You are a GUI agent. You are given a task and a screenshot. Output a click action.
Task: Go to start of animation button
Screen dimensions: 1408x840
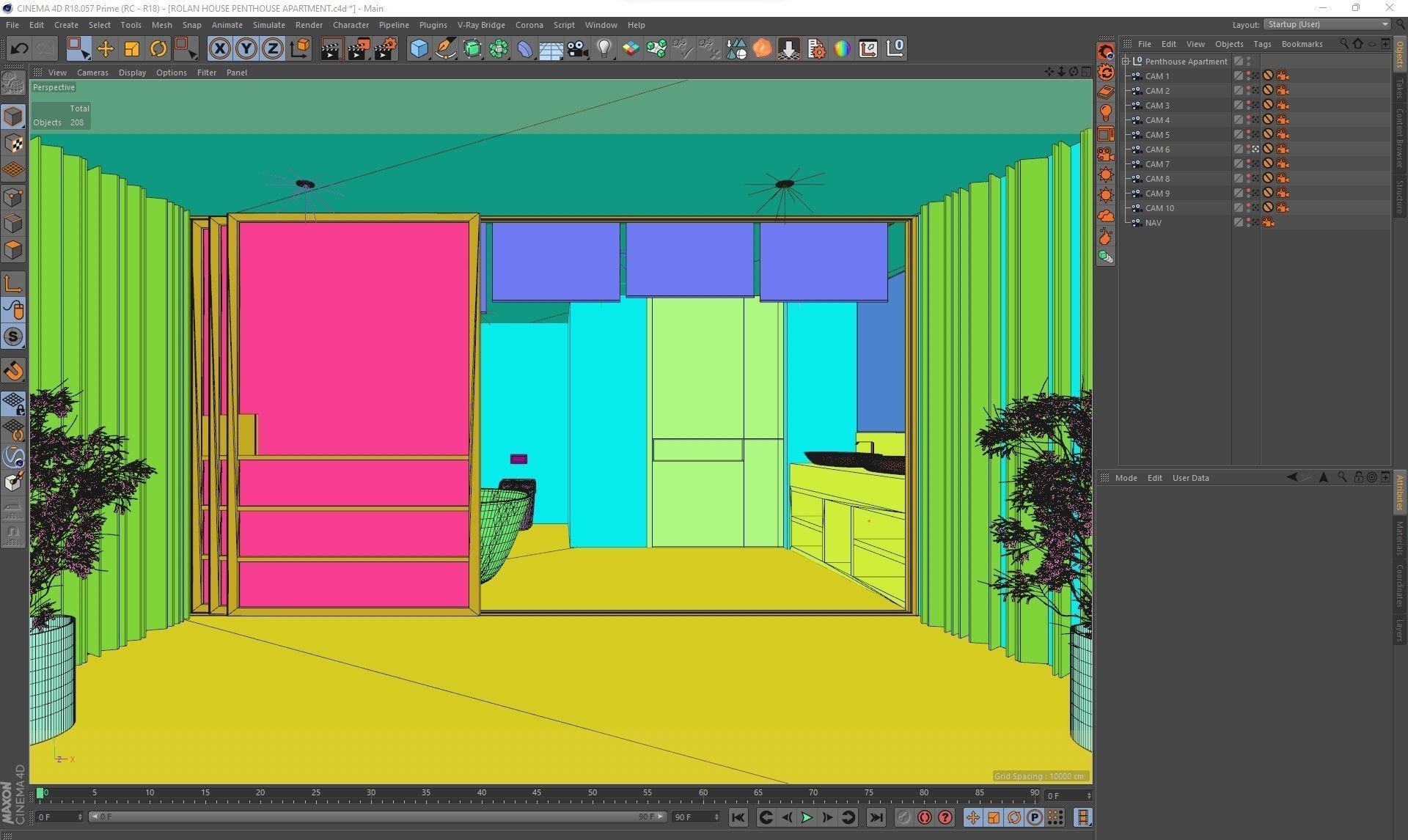[x=738, y=817]
